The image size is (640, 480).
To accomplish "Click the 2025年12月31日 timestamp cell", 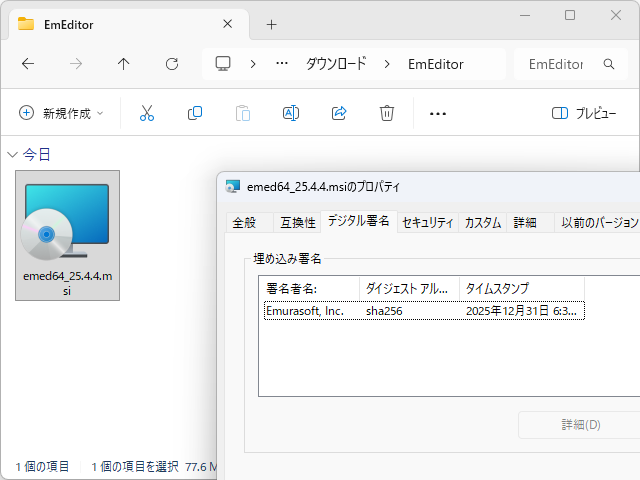I will (521, 311).
